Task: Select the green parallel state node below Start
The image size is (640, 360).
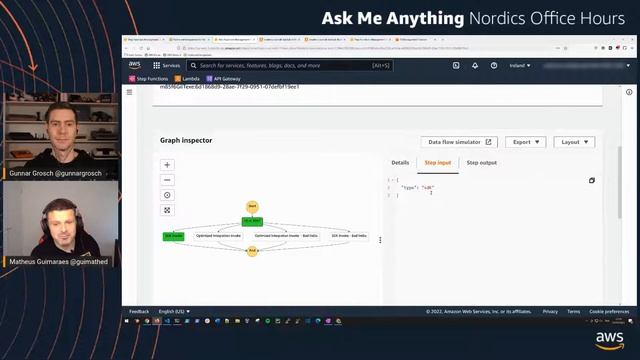Action: pos(252,222)
